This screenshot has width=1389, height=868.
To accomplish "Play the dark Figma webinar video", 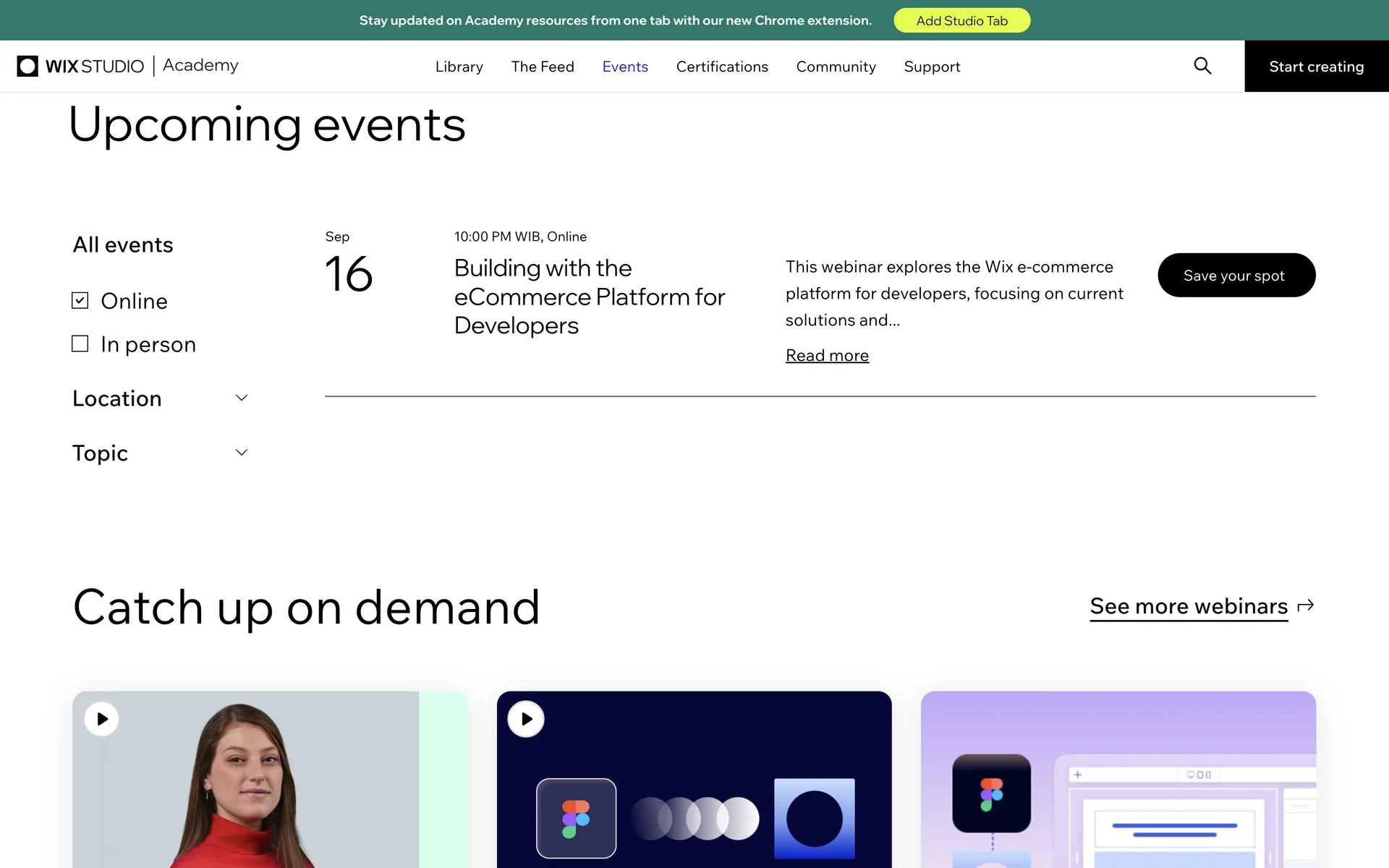I will [x=526, y=719].
